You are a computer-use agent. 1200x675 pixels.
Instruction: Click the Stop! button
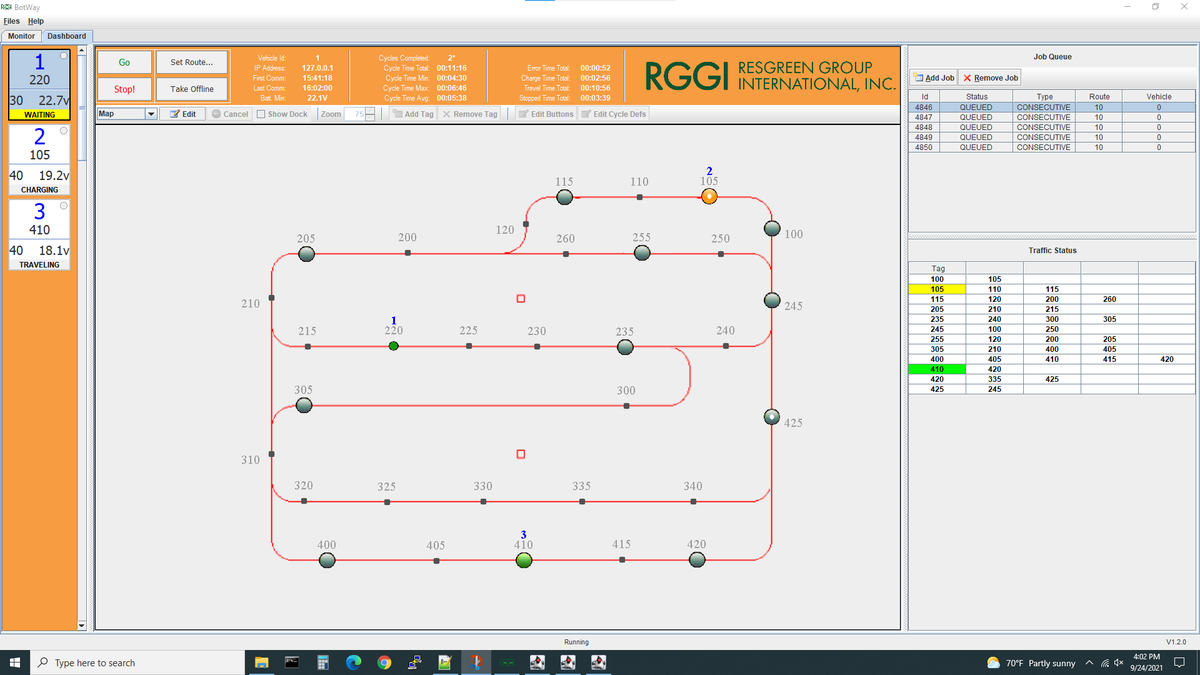(124, 89)
